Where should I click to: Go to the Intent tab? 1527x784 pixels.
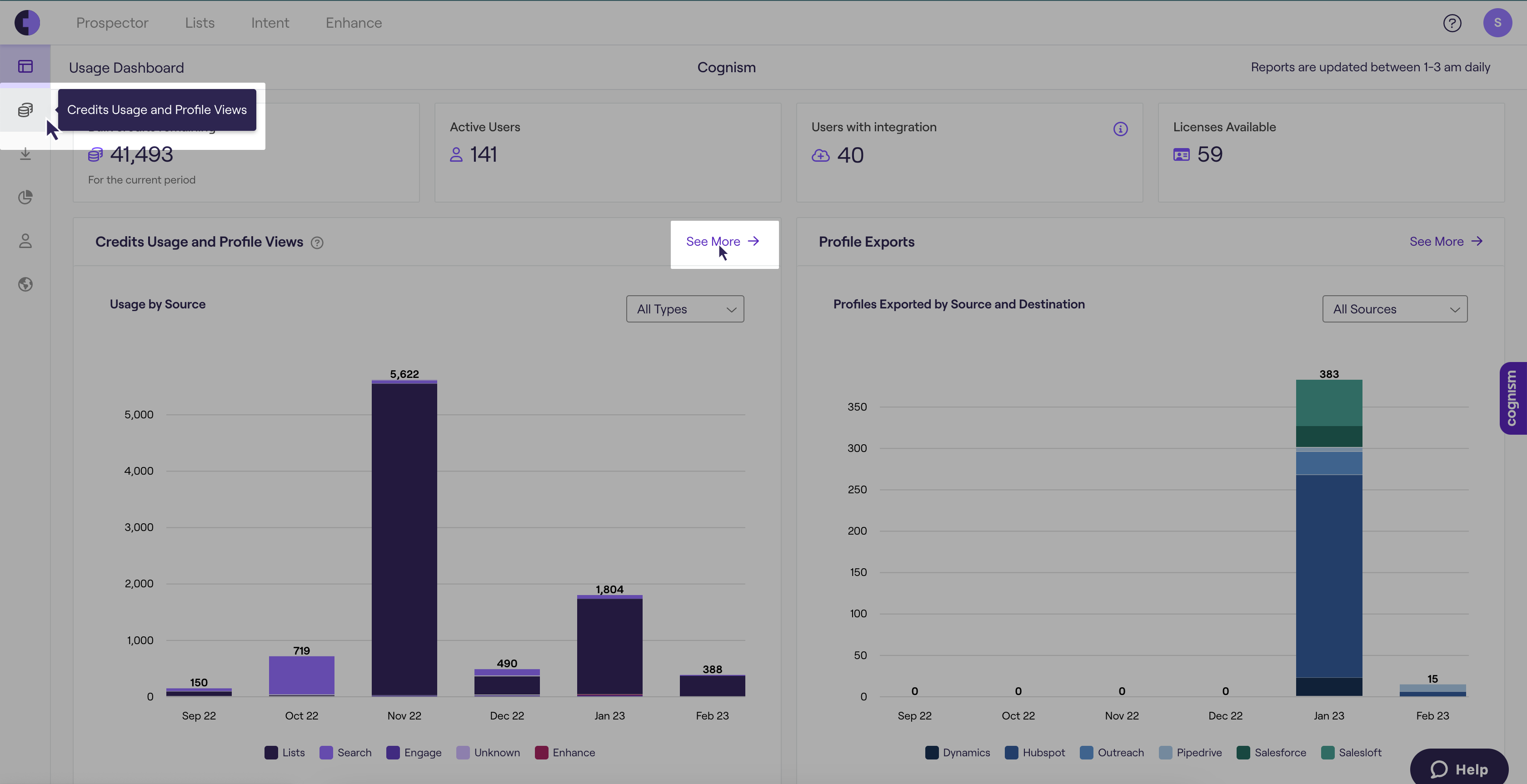(x=269, y=23)
